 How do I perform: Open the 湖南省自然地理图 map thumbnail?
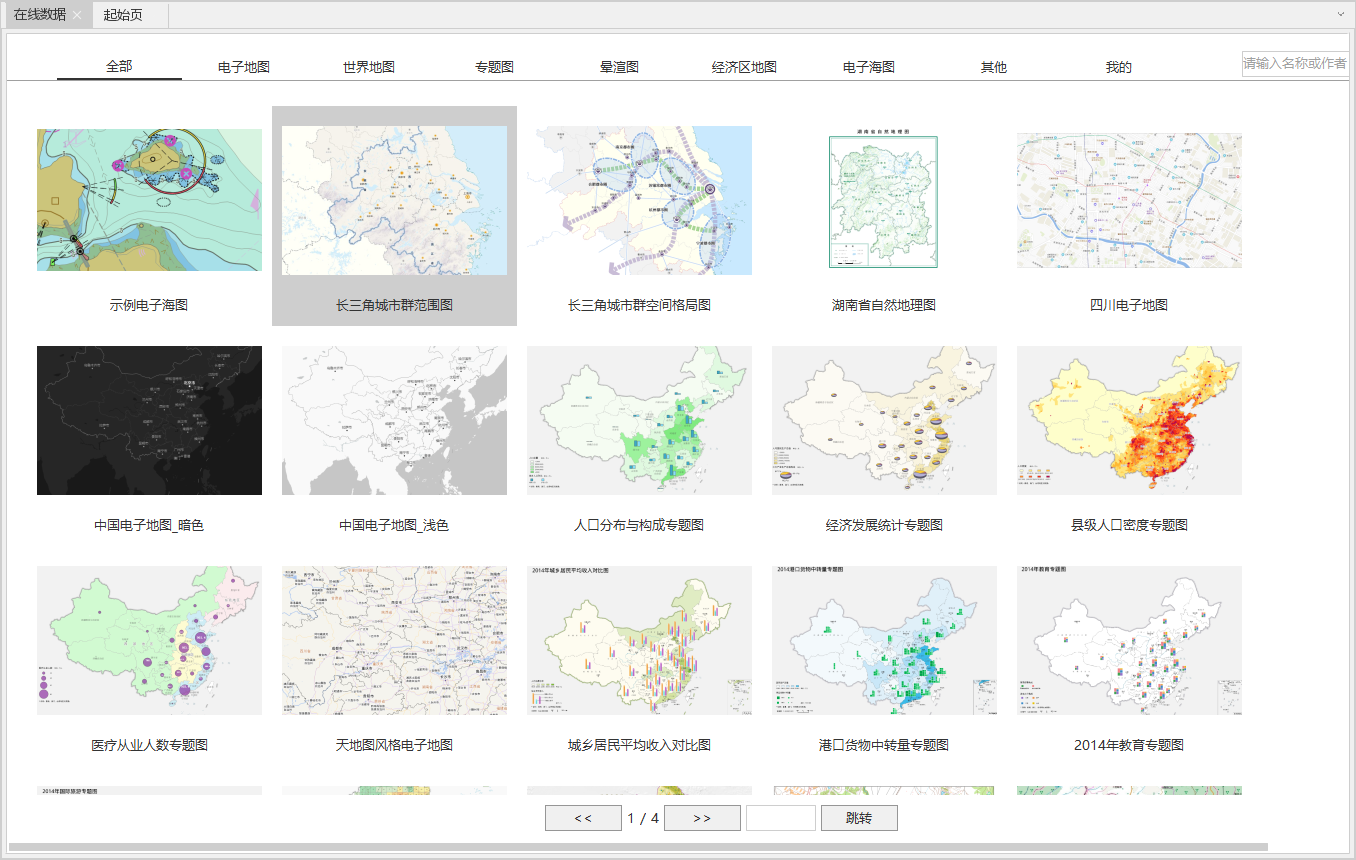883,200
